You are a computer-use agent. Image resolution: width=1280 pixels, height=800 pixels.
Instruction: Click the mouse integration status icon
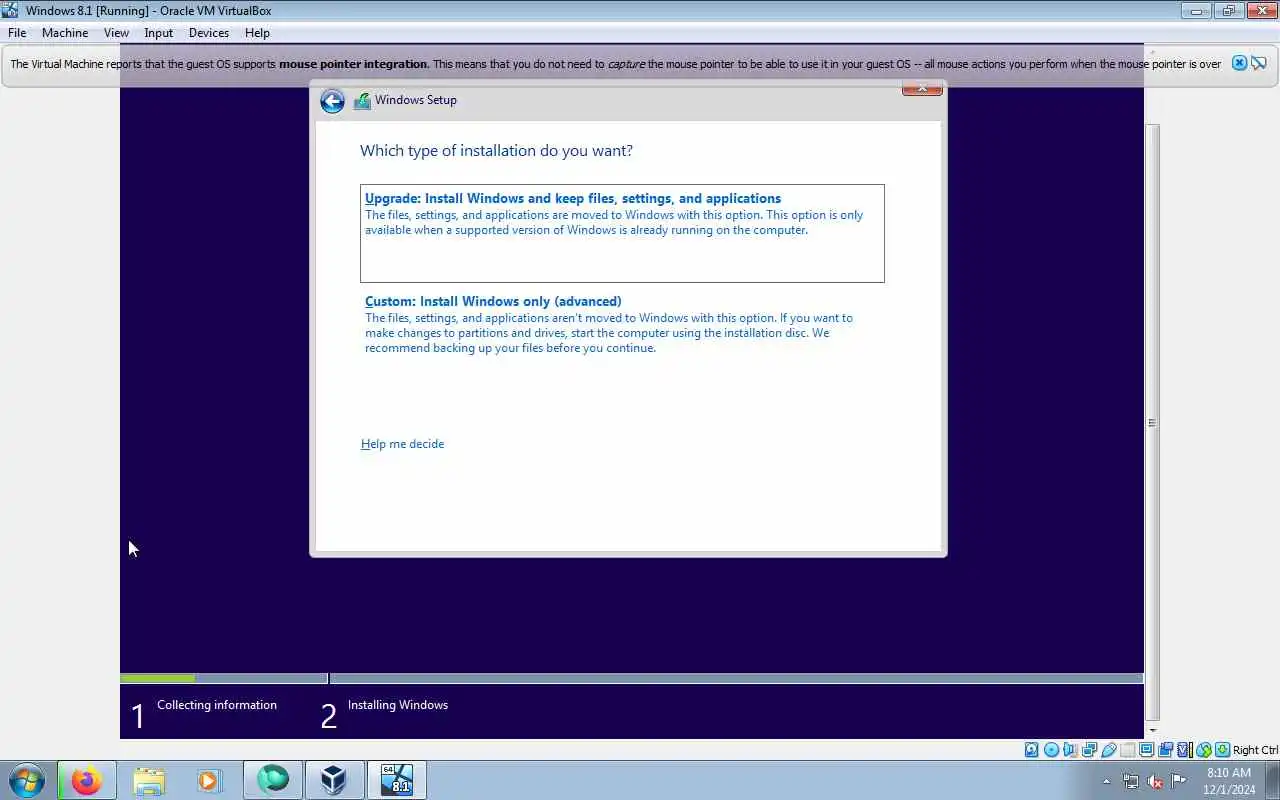(x=1204, y=750)
